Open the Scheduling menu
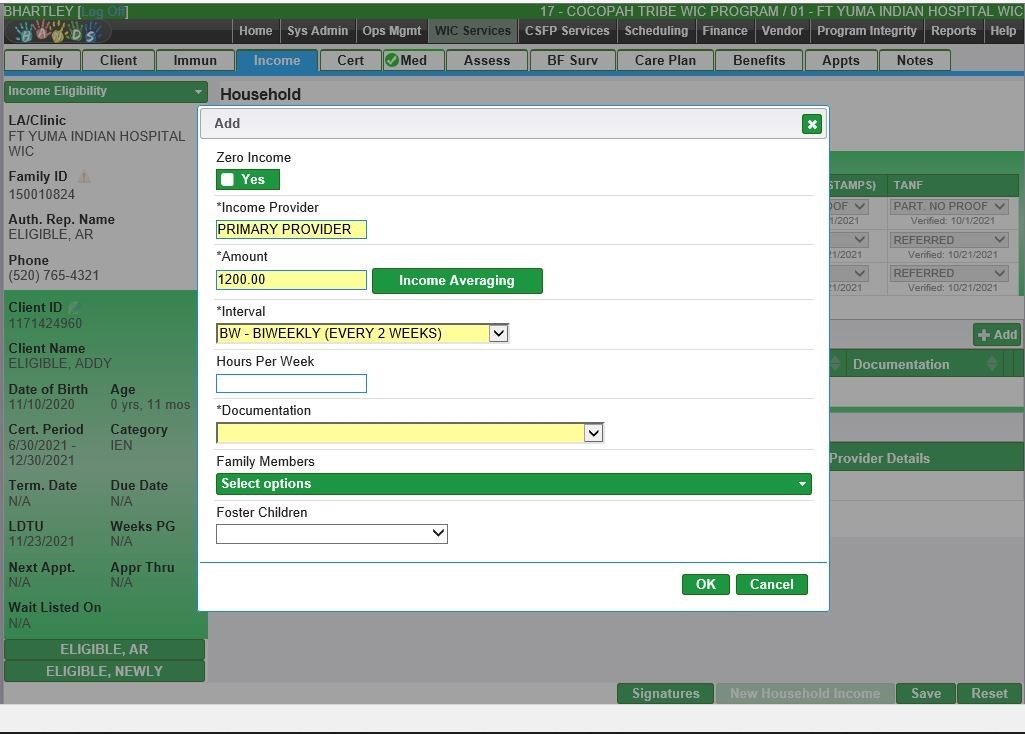 pos(656,31)
